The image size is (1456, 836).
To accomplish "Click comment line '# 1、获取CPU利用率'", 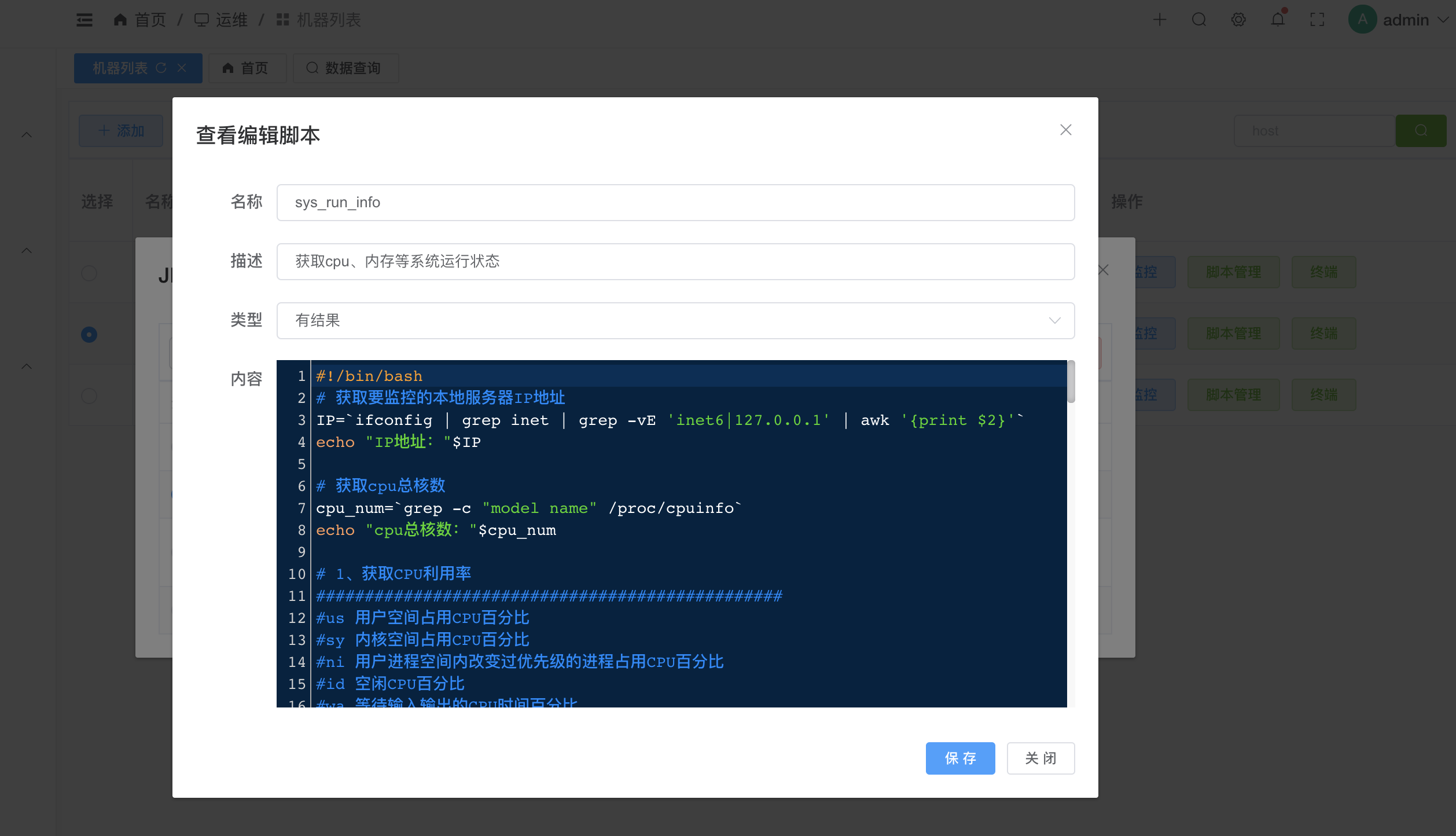I will 394,574.
